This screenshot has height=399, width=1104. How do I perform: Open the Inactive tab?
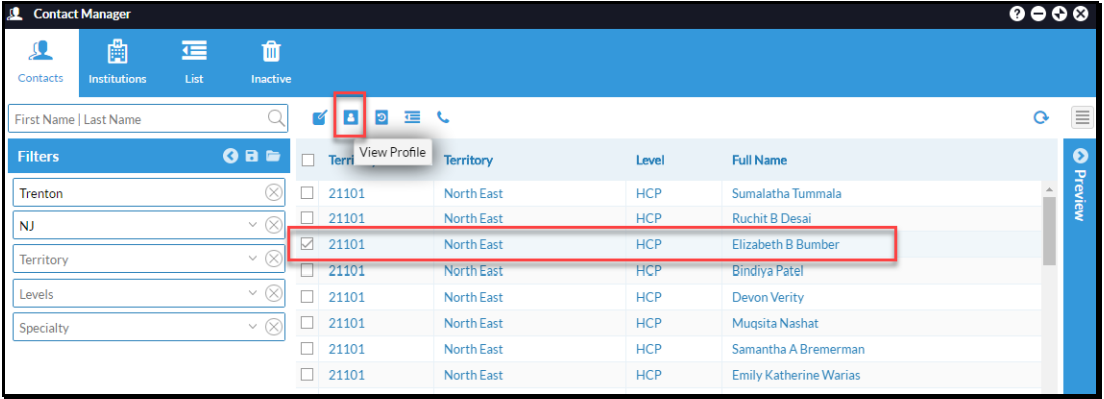(x=271, y=63)
